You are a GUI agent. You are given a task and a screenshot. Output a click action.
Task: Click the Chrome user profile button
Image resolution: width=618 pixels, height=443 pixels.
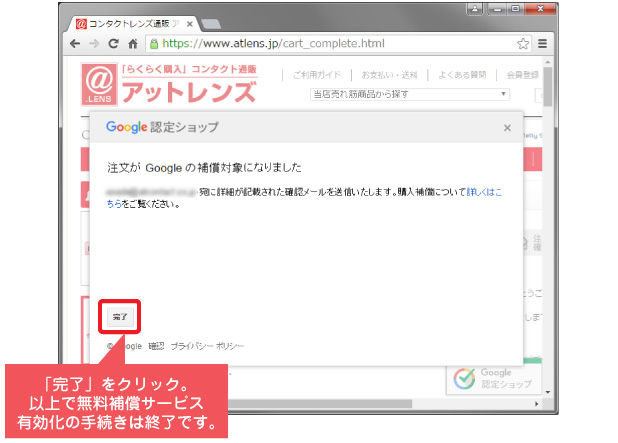click(x=475, y=8)
